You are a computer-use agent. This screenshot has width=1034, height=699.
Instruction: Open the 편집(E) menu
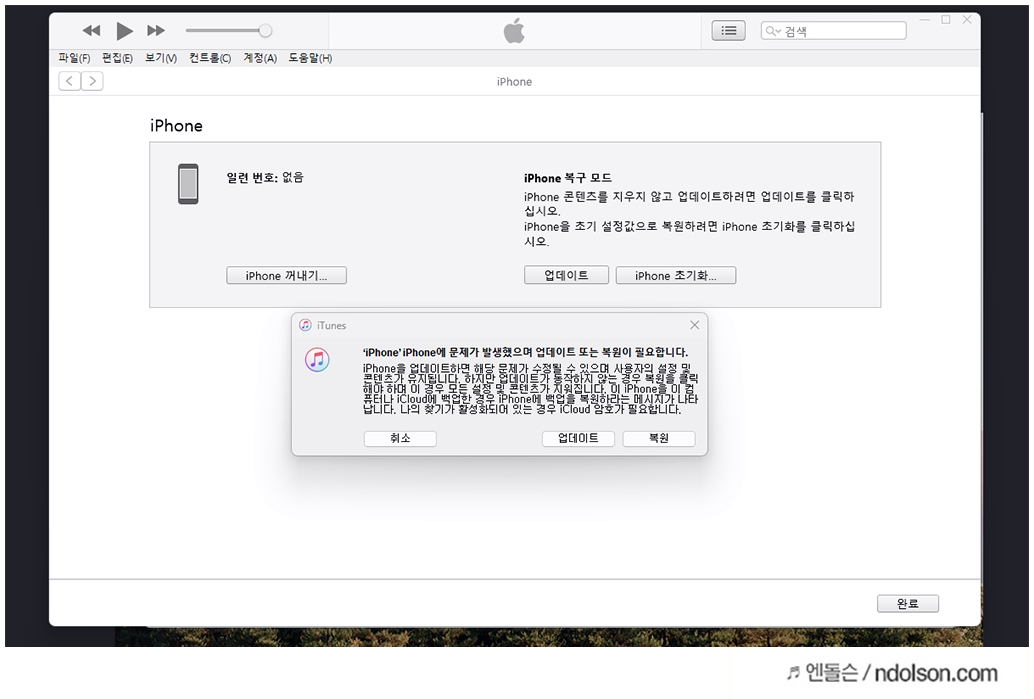tap(117, 58)
